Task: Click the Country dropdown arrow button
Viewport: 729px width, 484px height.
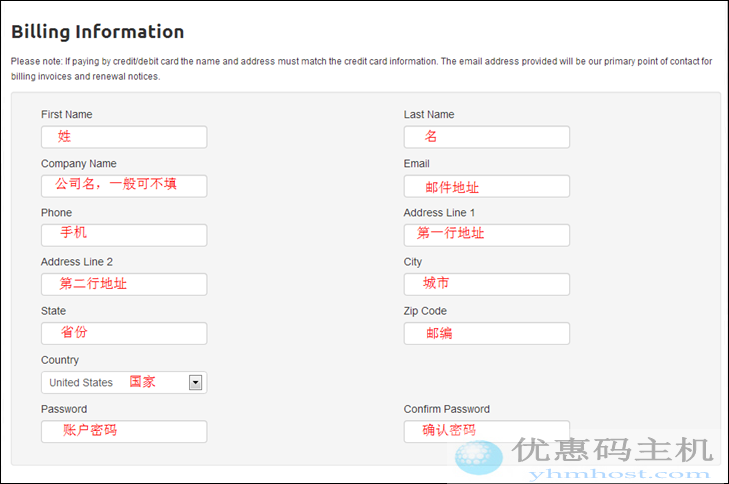Action: coord(196,382)
